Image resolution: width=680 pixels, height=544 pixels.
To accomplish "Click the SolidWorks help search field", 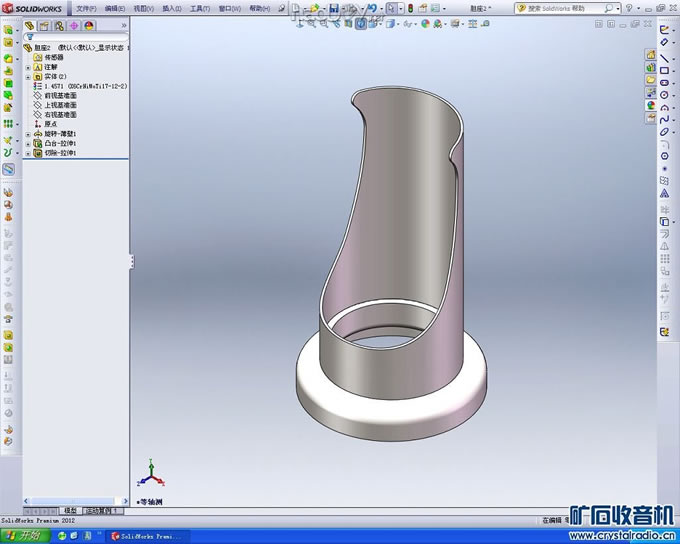I will 562,8.
